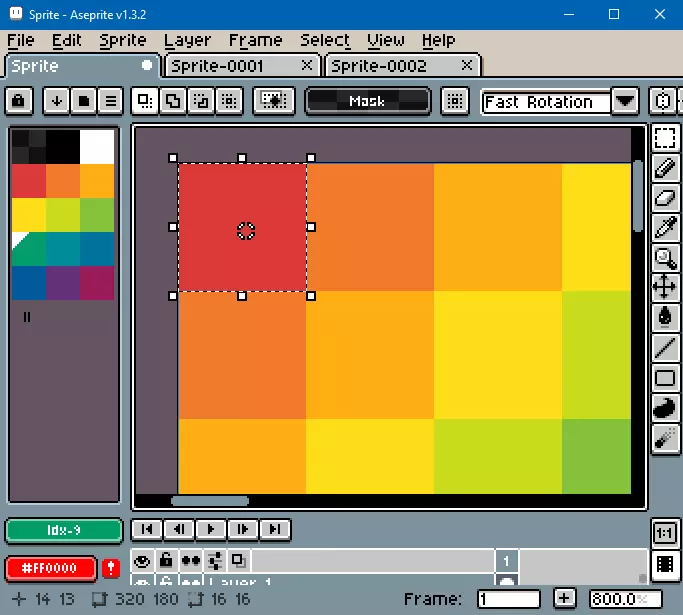Pick the teal palette swatch

63,249
